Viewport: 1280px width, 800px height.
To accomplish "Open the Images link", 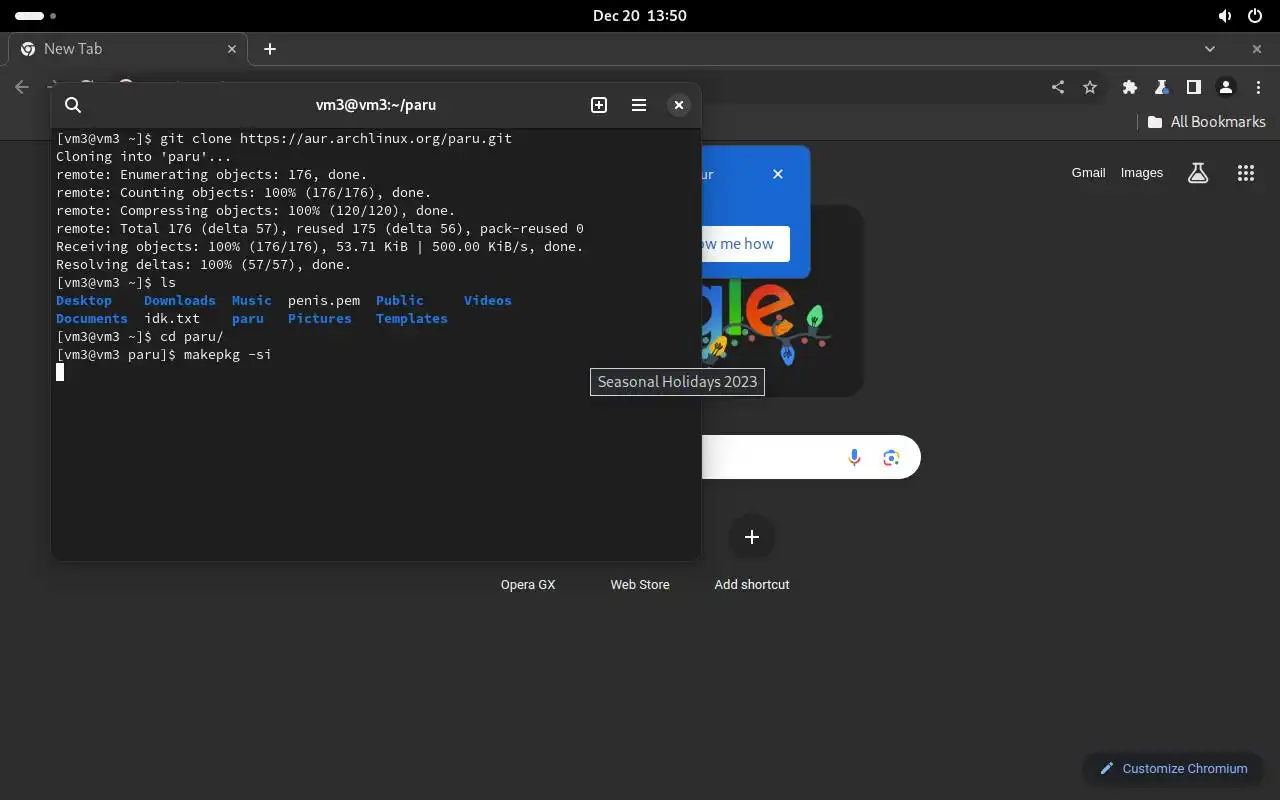I will (1142, 173).
